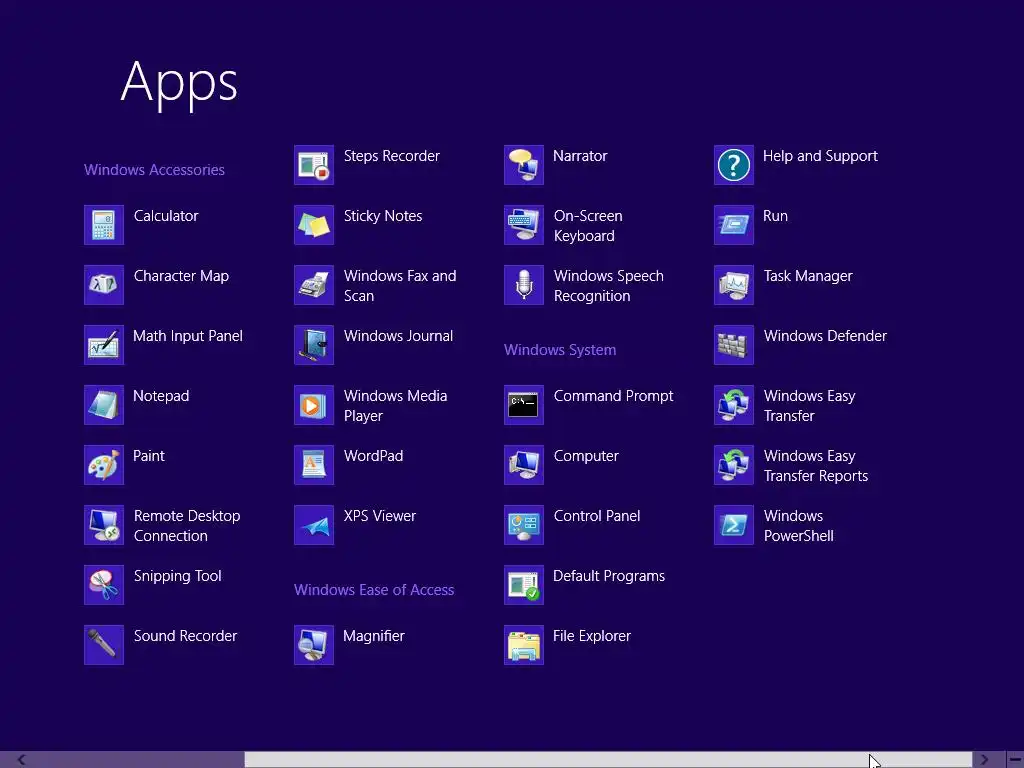Click the horizontal scrollbar thumb

click(x=609, y=760)
